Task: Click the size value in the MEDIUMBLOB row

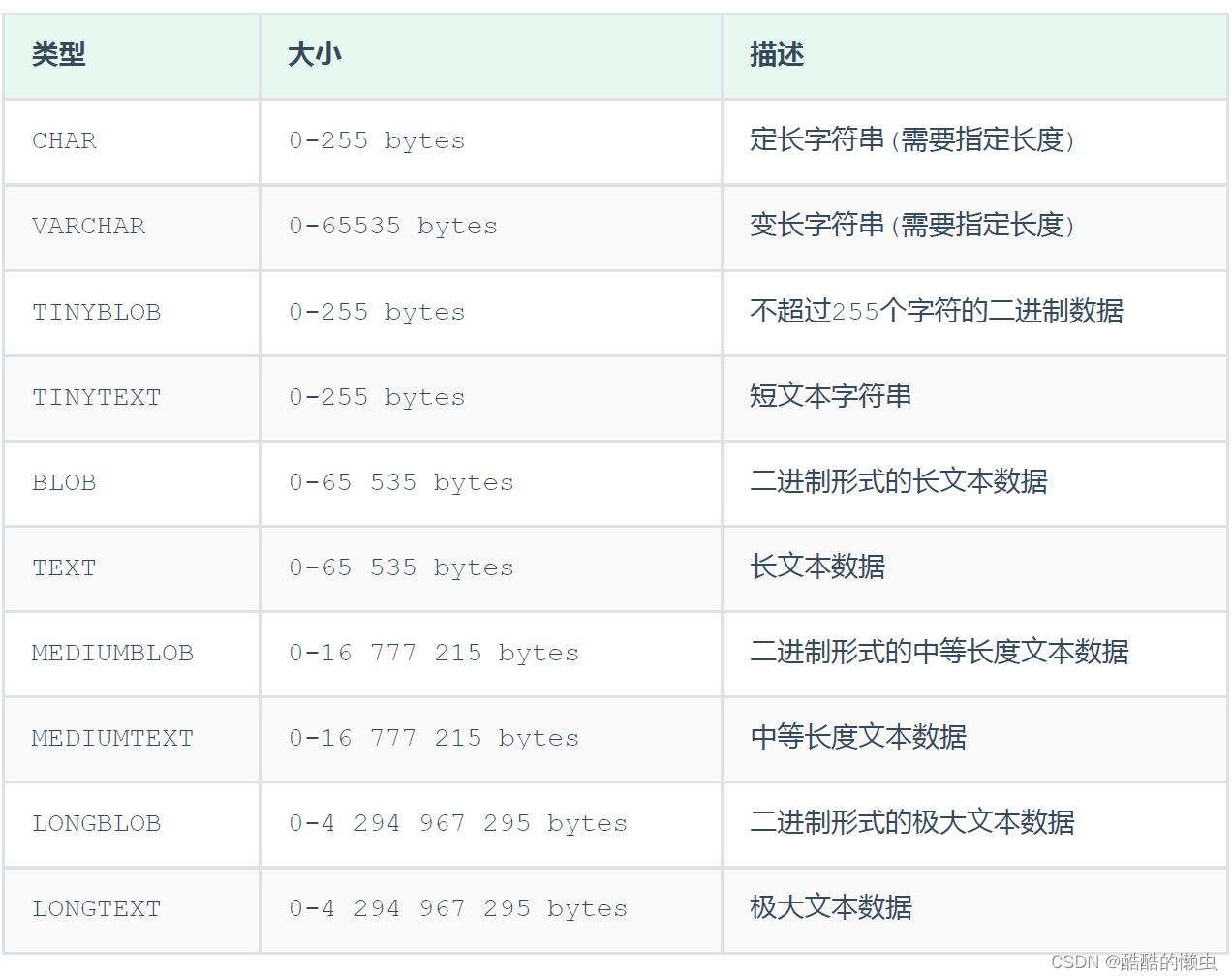Action: [434, 653]
